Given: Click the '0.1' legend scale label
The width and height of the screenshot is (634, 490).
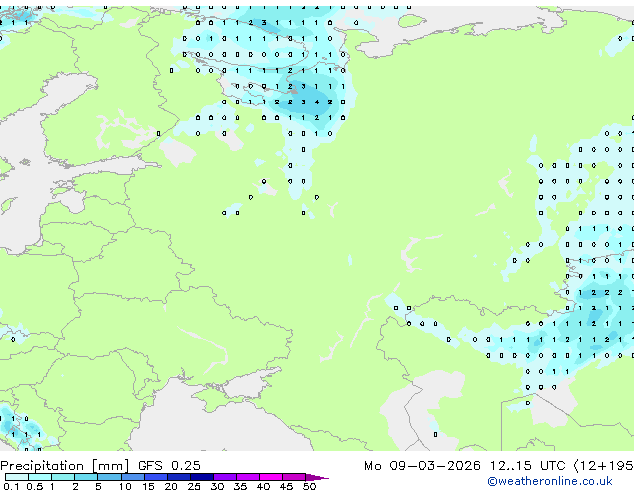Looking at the screenshot, I should click(x=11, y=486).
